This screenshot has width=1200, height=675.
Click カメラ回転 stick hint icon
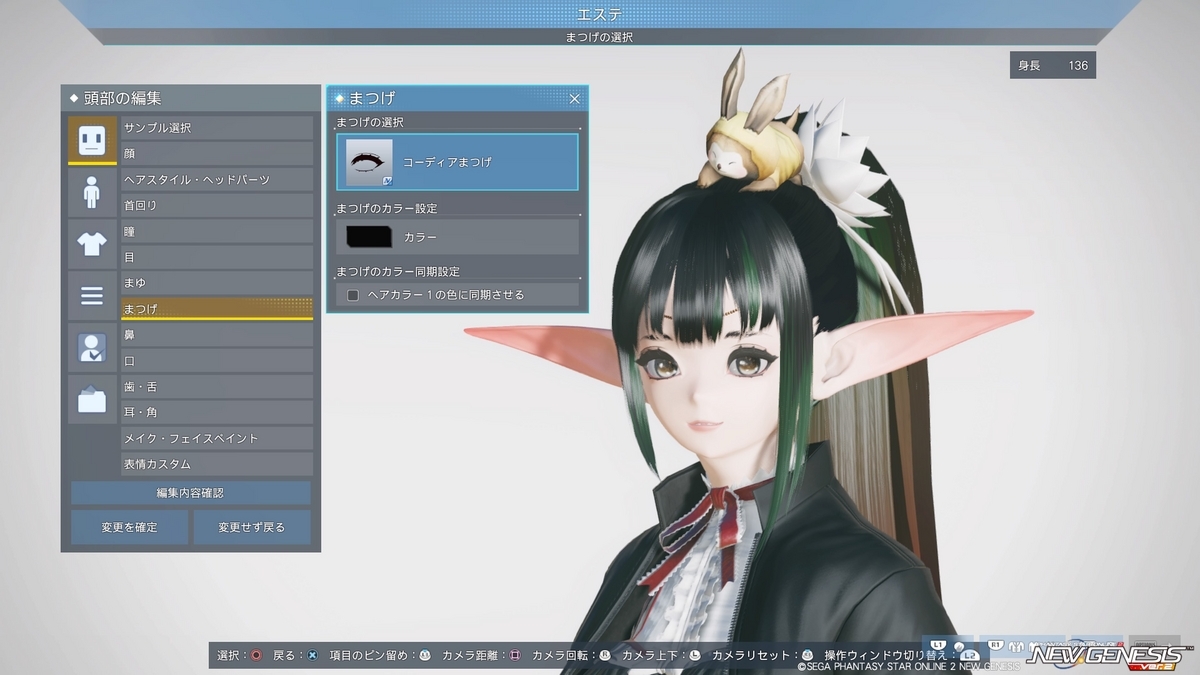(605, 656)
